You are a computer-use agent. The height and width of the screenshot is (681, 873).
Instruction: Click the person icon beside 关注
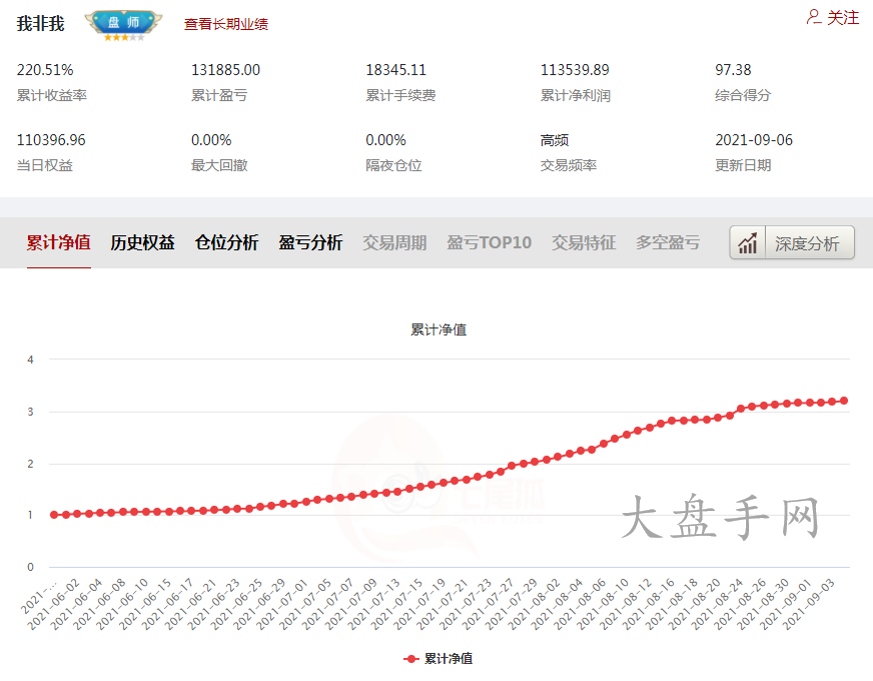[x=812, y=17]
